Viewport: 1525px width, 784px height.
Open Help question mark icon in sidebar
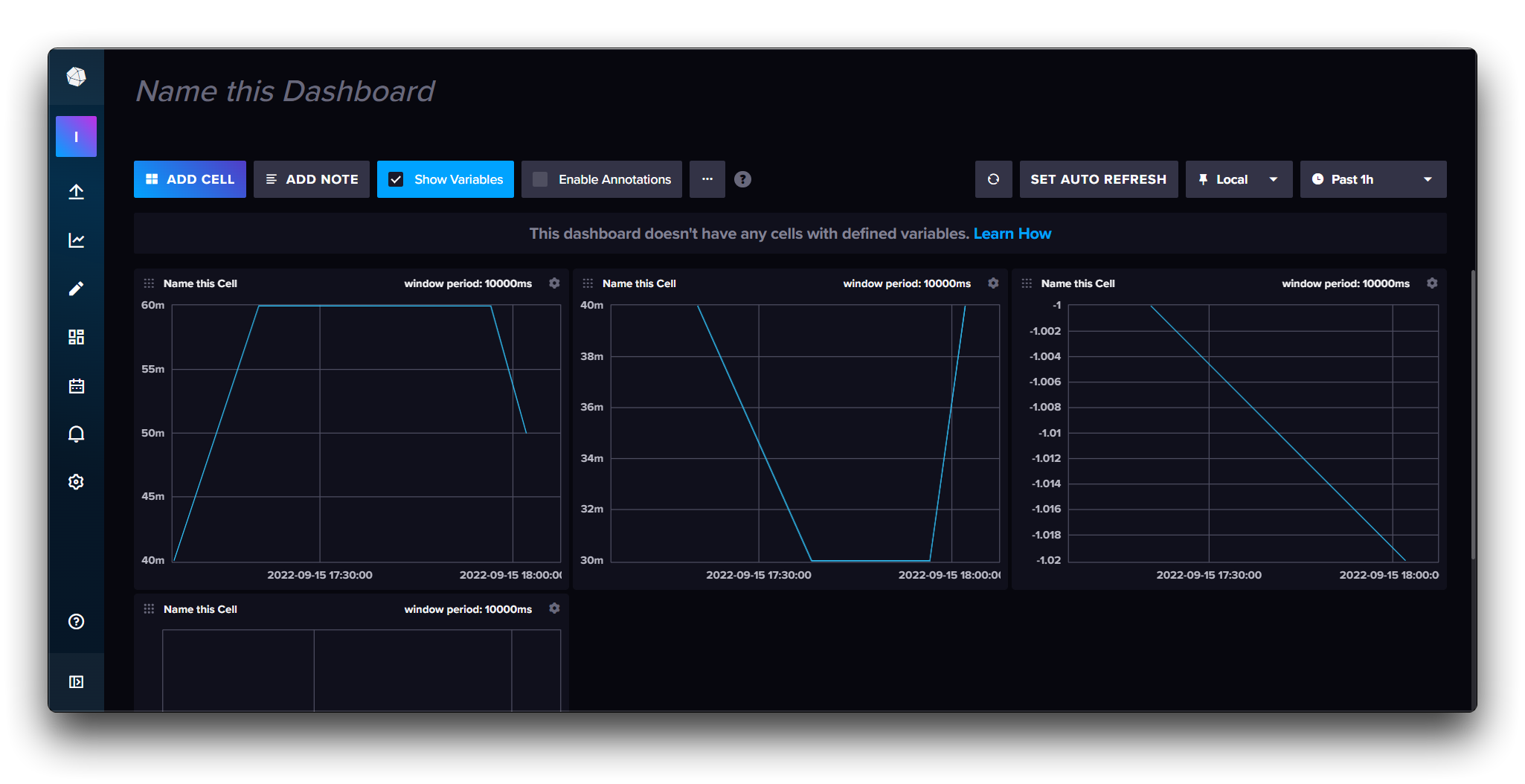(x=76, y=622)
